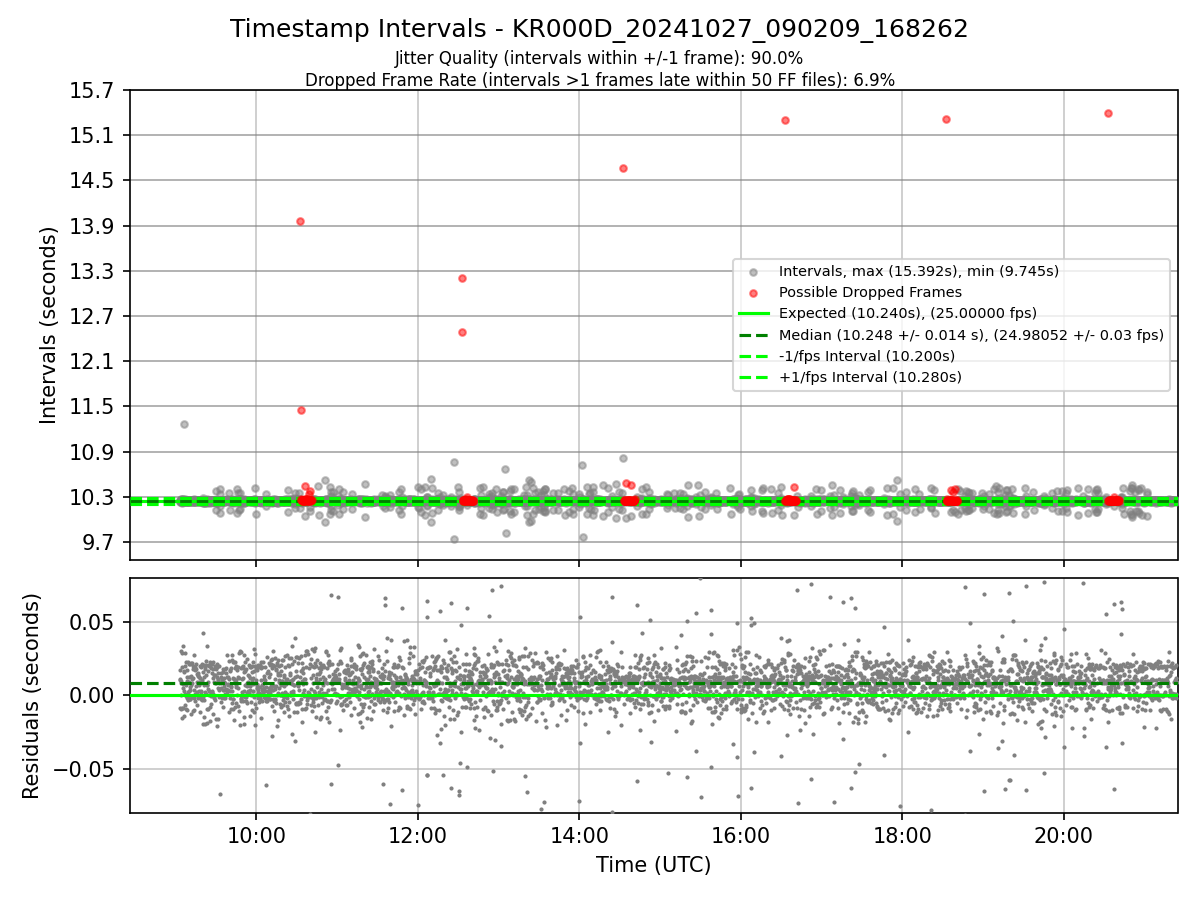Click the 14:00 time tick label

[579, 835]
